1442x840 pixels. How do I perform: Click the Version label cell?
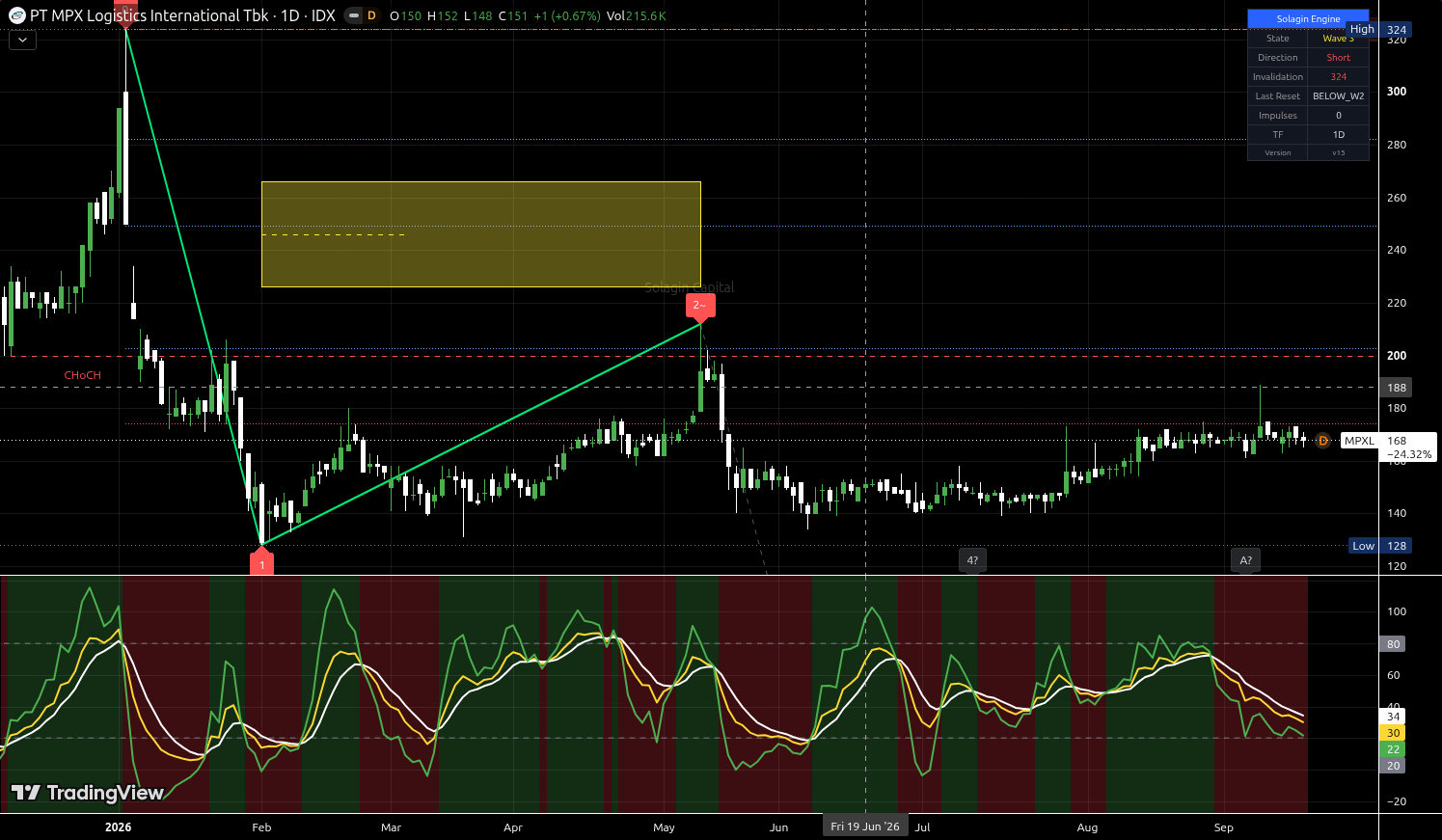pyautogui.click(x=1277, y=152)
